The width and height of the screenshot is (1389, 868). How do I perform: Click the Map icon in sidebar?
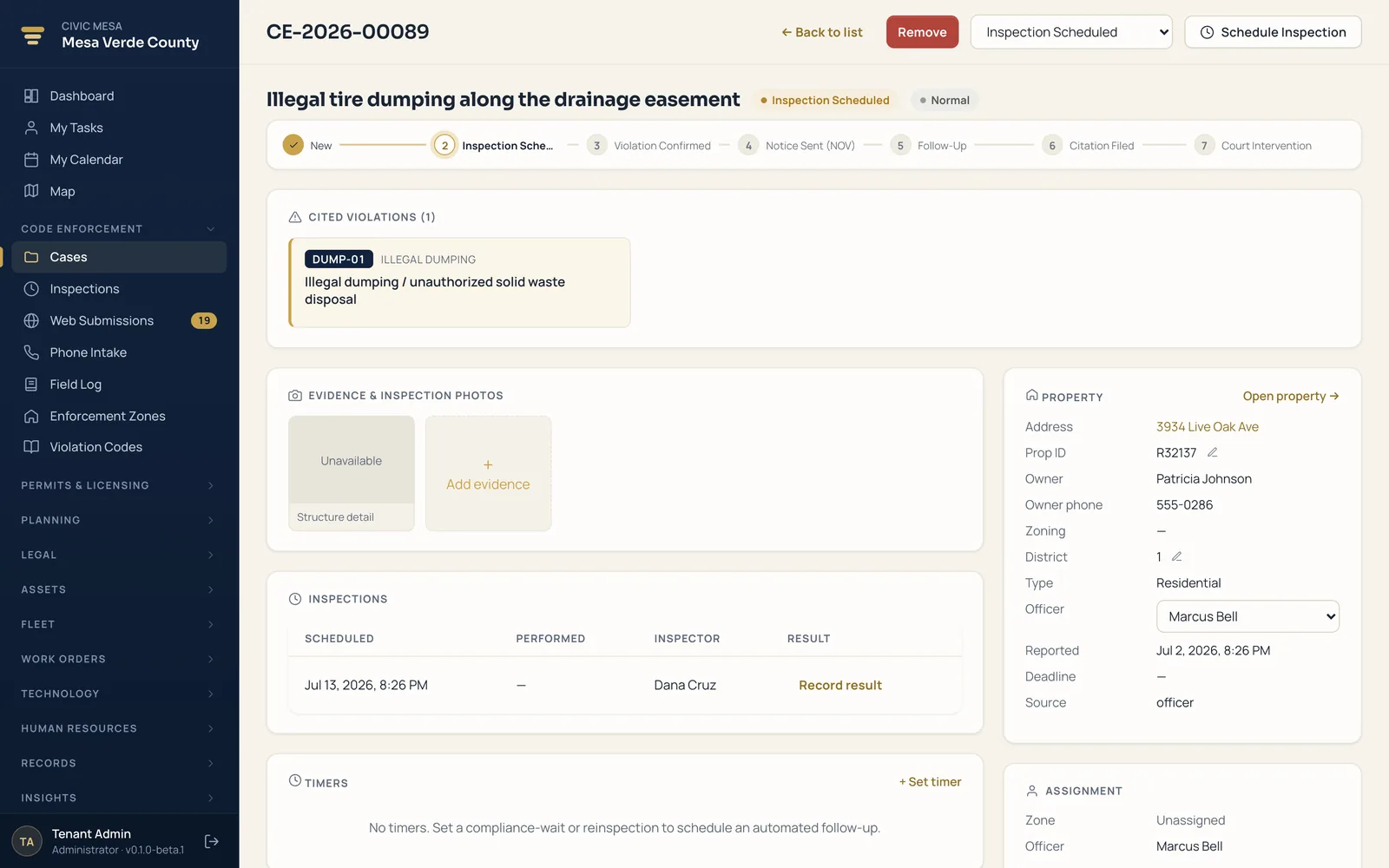click(31, 191)
